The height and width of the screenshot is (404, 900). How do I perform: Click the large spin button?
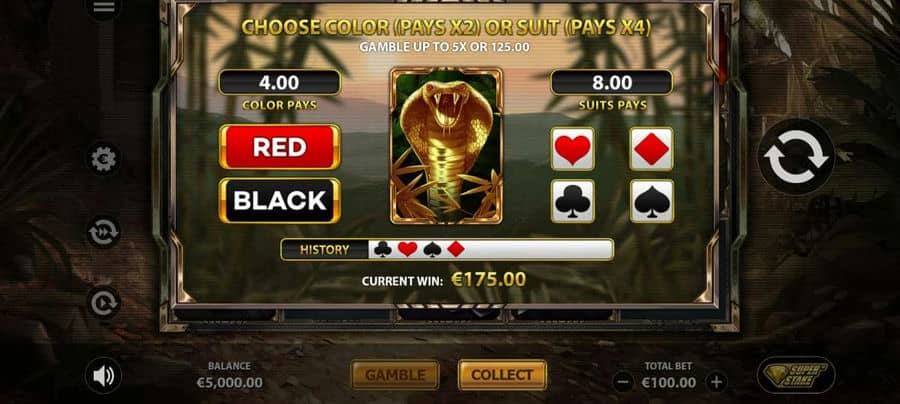click(x=796, y=157)
